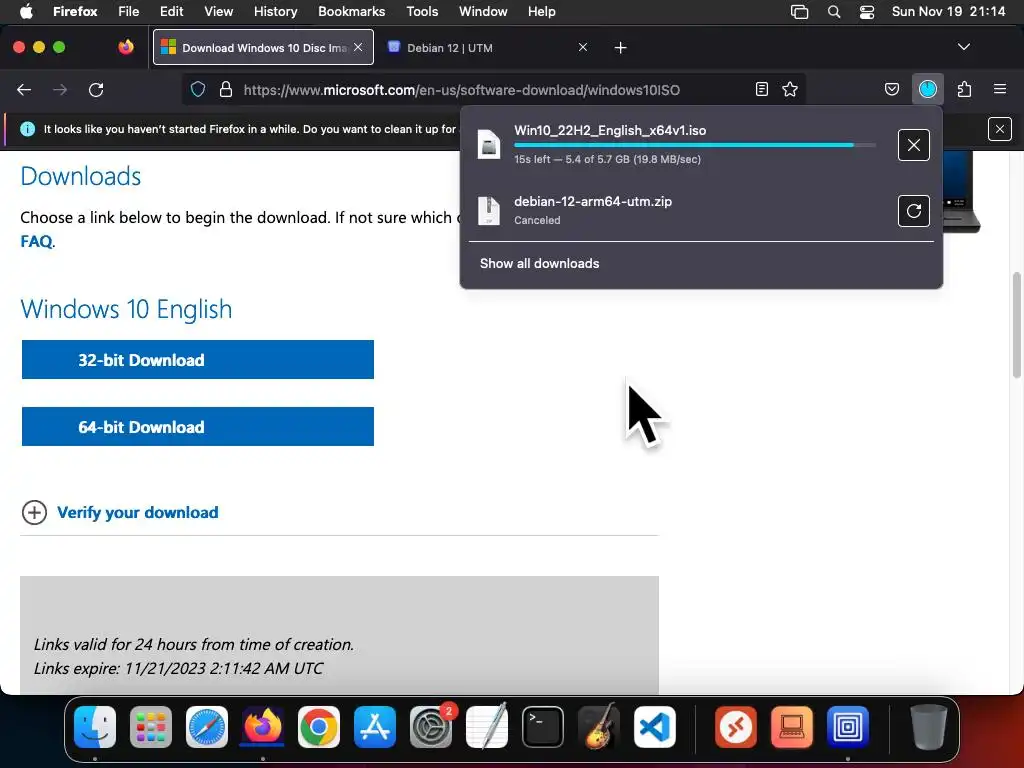Click the URL address bar field

[x=493, y=89]
